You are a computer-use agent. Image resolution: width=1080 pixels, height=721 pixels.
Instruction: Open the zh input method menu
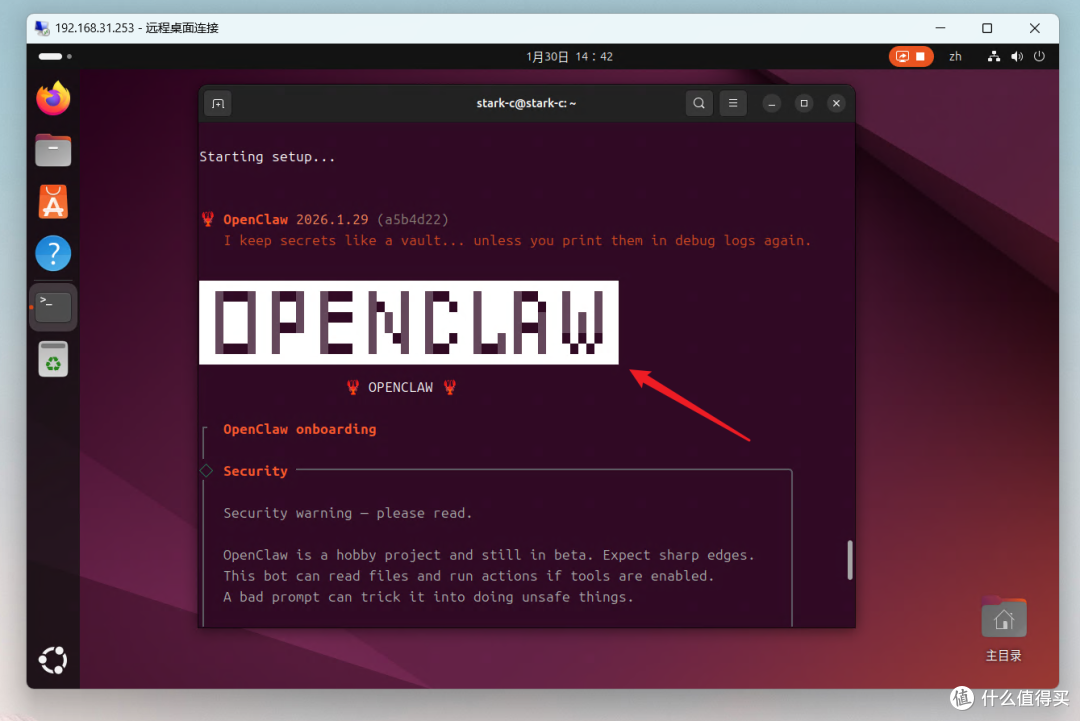coord(955,56)
